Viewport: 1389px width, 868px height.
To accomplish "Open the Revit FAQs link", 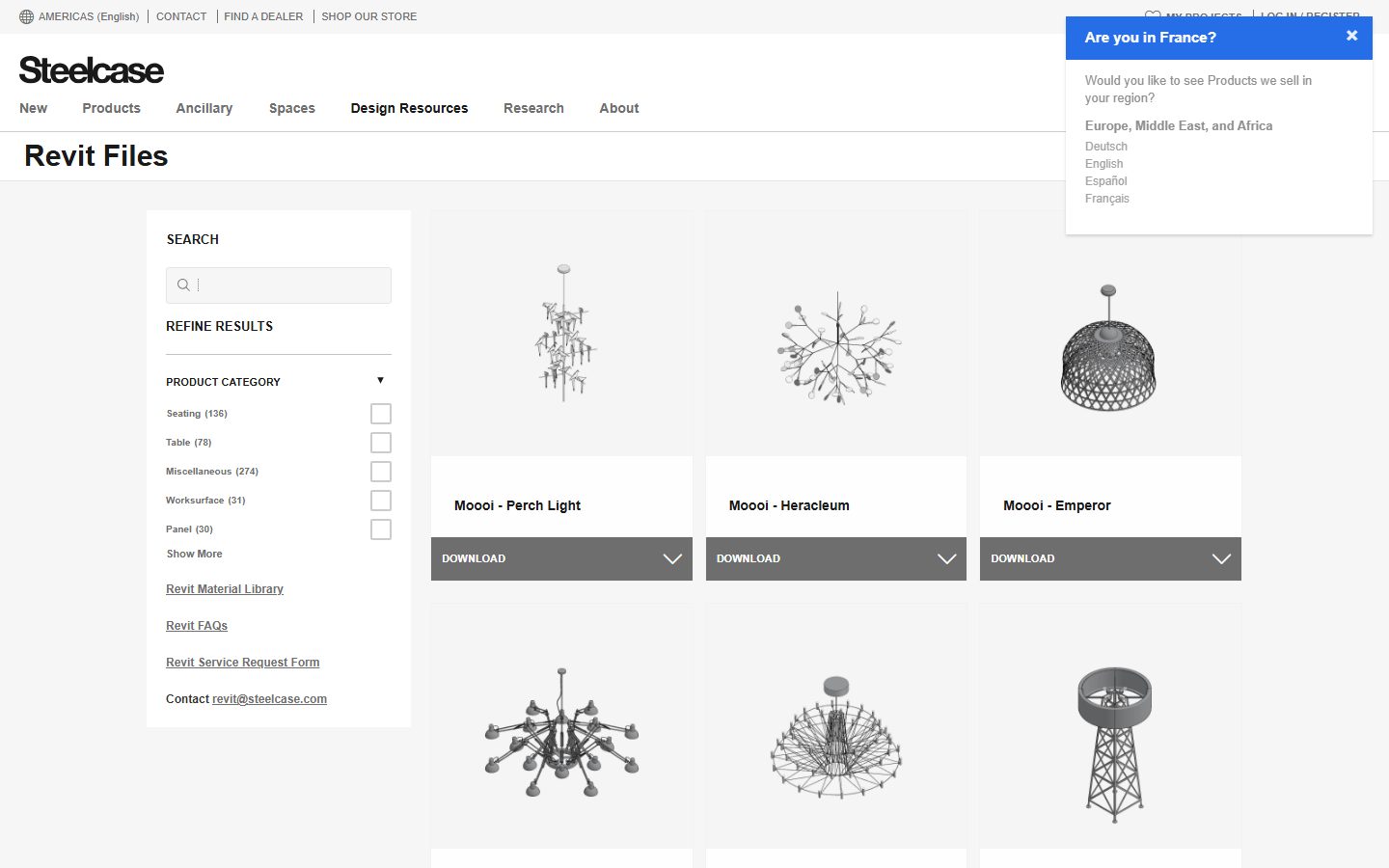I will (x=197, y=626).
